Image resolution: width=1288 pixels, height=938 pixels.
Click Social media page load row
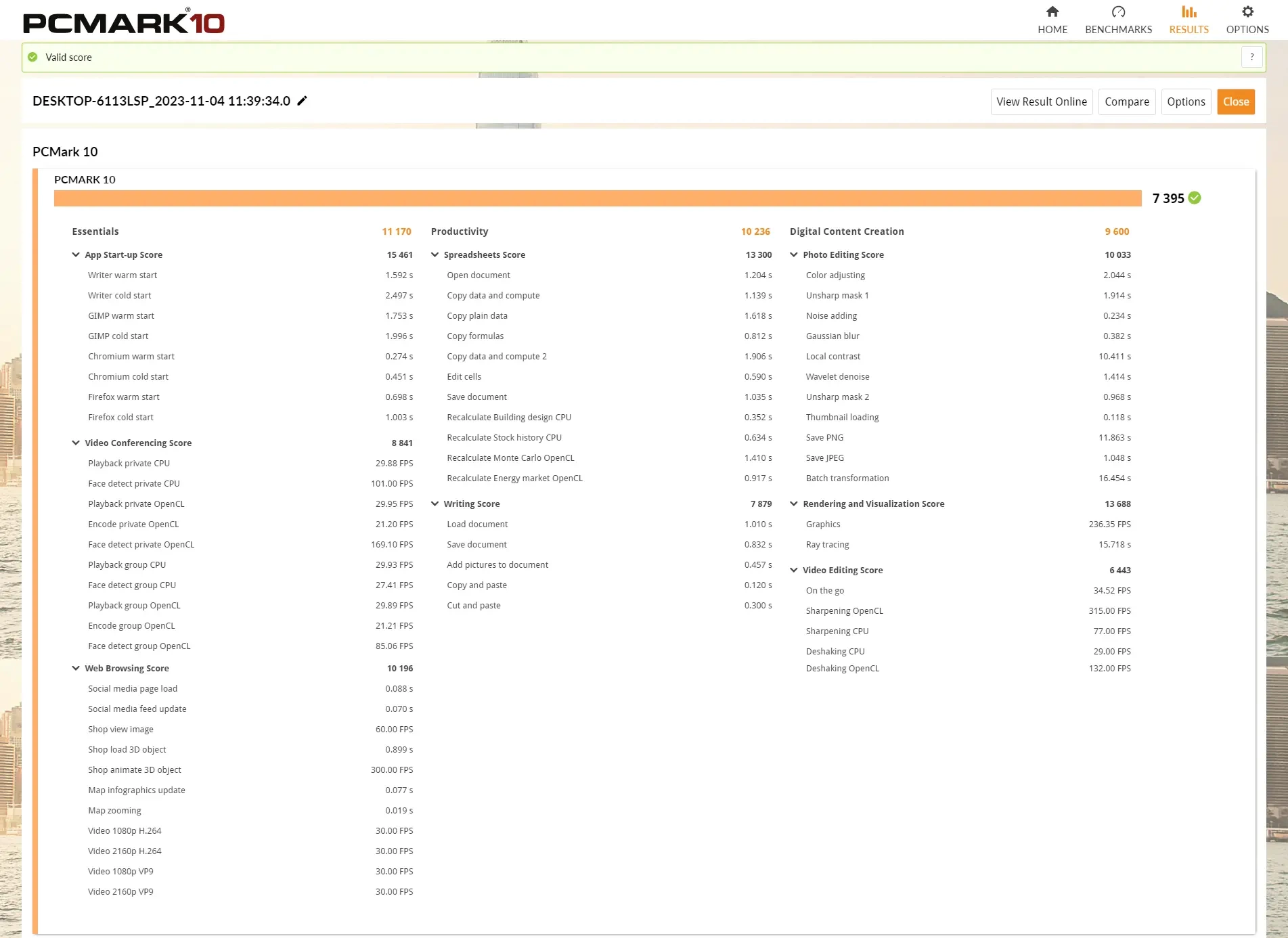pos(250,689)
